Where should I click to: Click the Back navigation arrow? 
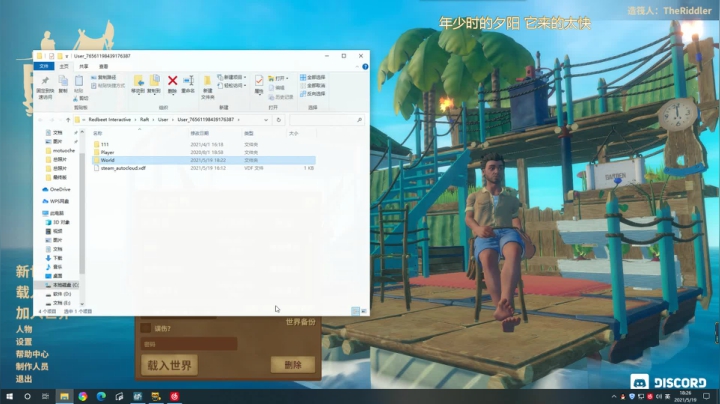tap(41, 120)
